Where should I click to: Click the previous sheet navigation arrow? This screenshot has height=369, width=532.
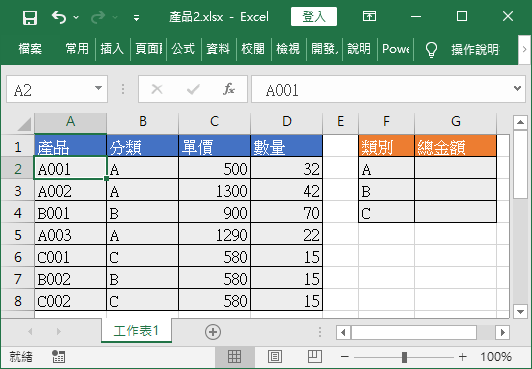point(30,331)
